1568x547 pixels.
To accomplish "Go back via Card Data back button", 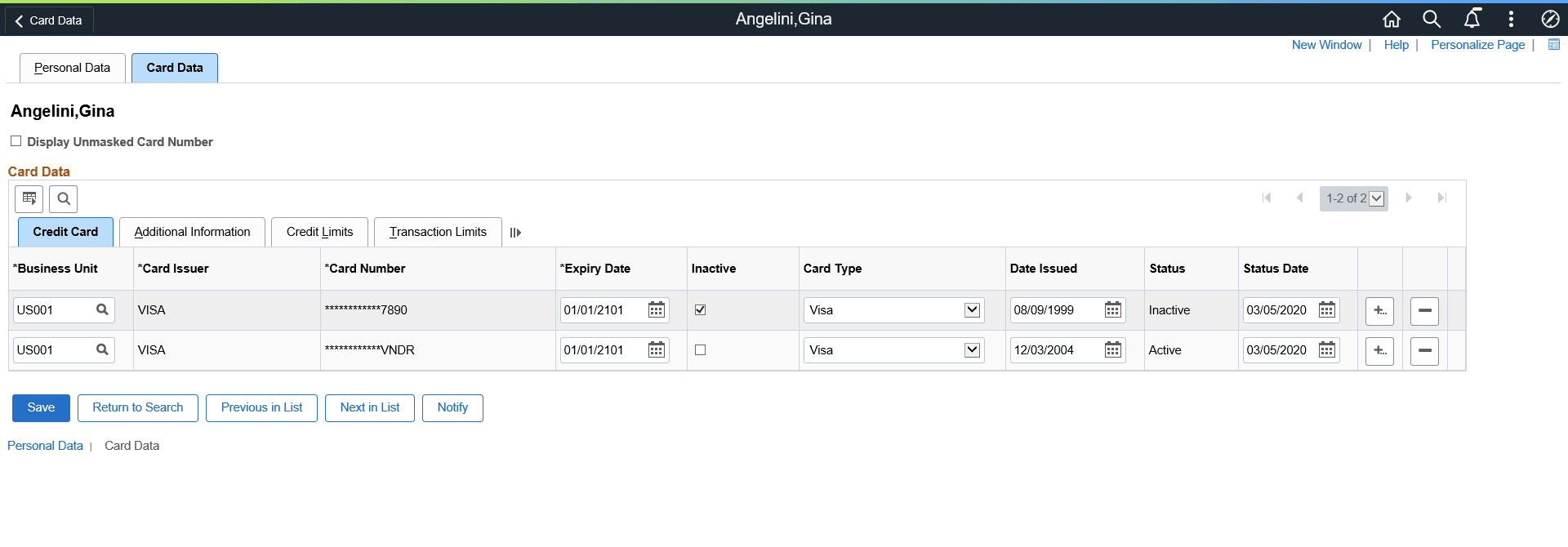I will (x=49, y=20).
